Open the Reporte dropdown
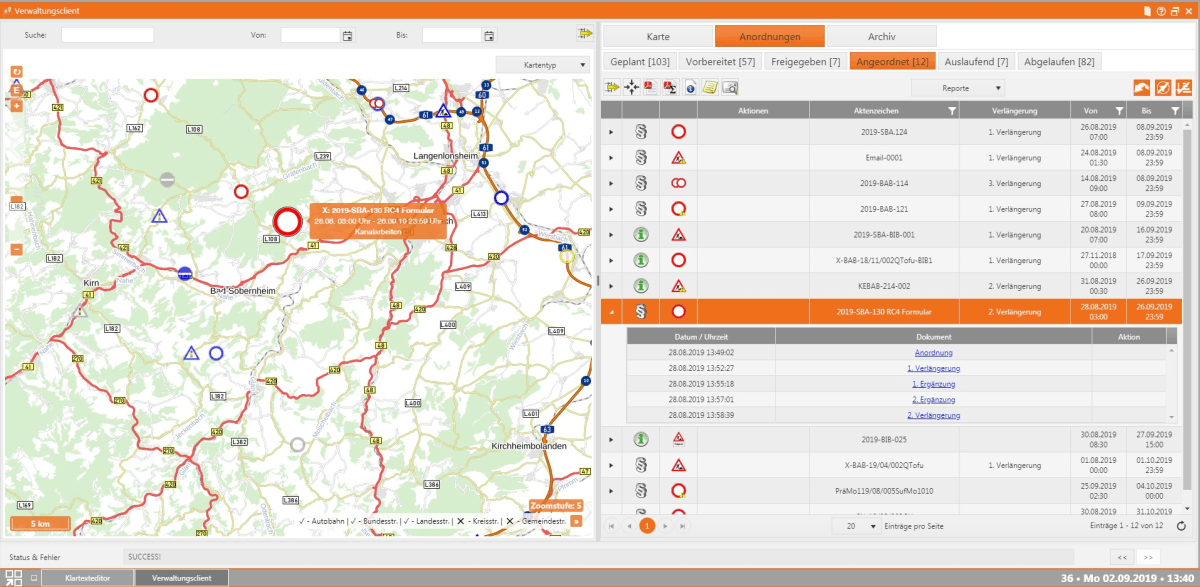The width and height of the screenshot is (1200, 587). (956, 88)
